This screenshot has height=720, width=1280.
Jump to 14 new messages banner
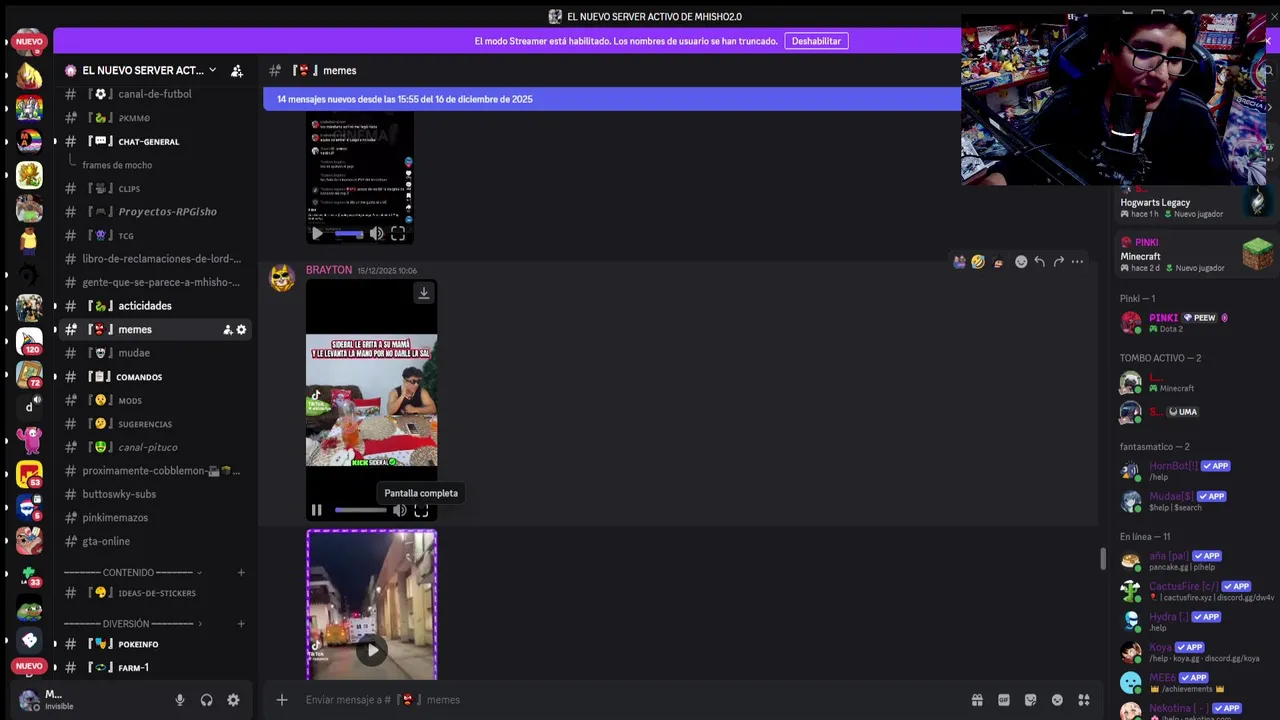click(611, 99)
